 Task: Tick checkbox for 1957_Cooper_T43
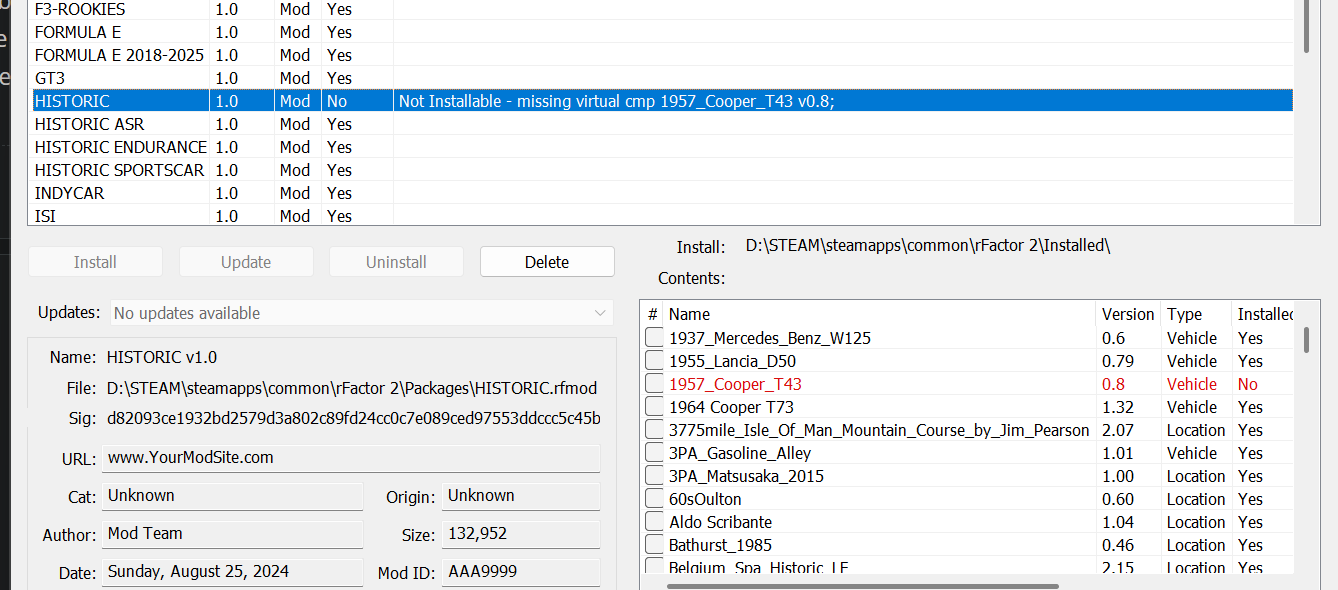(x=654, y=384)
